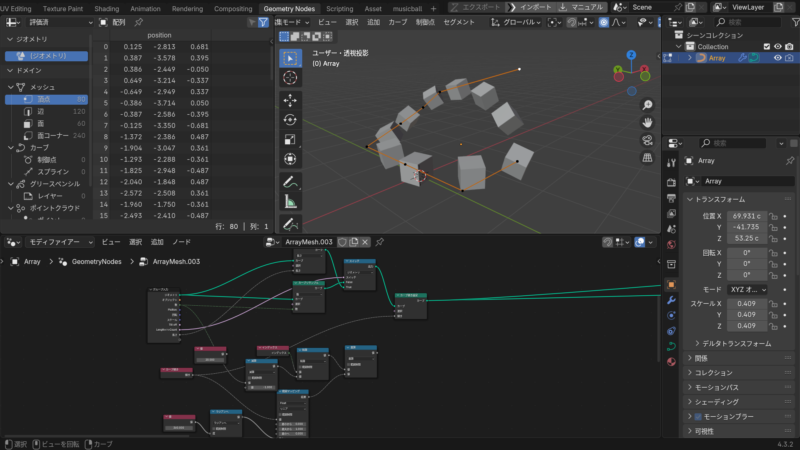The image size is (800, 450).
Task: Activate the 3D cursor tool
Action: [290, 78]
